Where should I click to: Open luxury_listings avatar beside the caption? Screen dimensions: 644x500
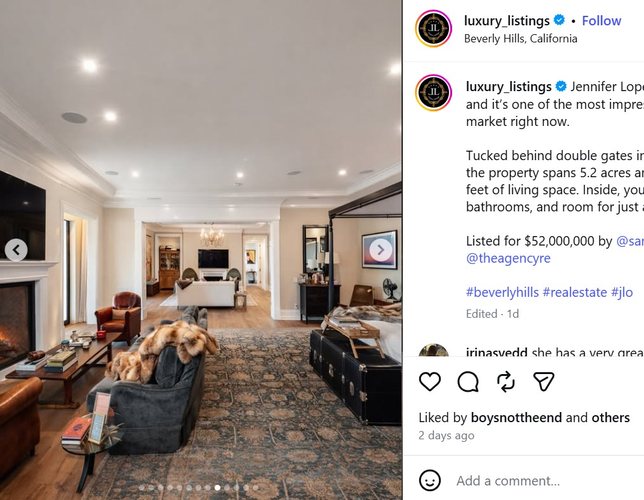pyautogui.click(x=433, y=93)
